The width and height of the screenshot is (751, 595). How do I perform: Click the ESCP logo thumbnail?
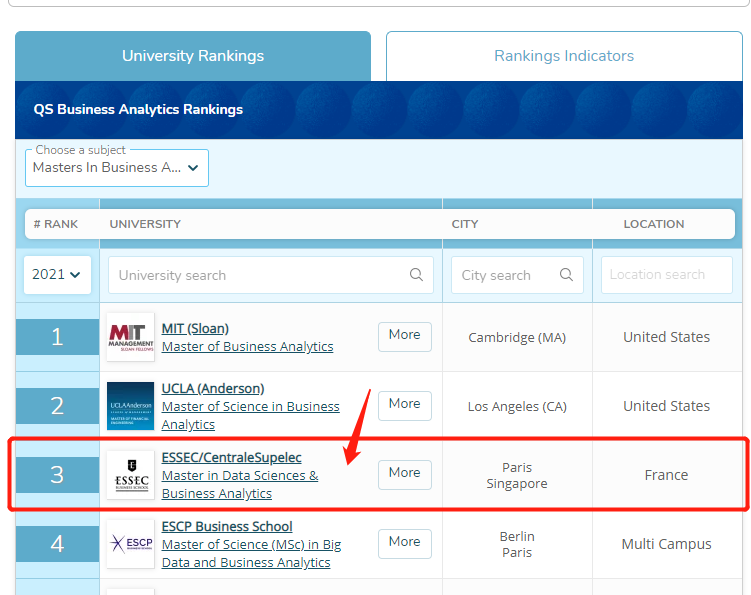pos(130,544)
